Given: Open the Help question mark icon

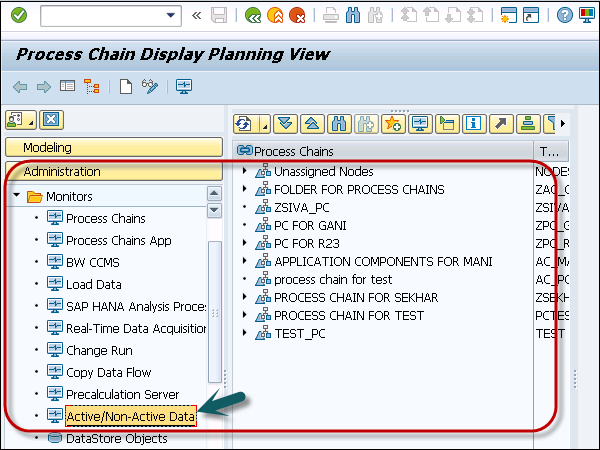Looking at the screenshot, I should click(565, 16).
